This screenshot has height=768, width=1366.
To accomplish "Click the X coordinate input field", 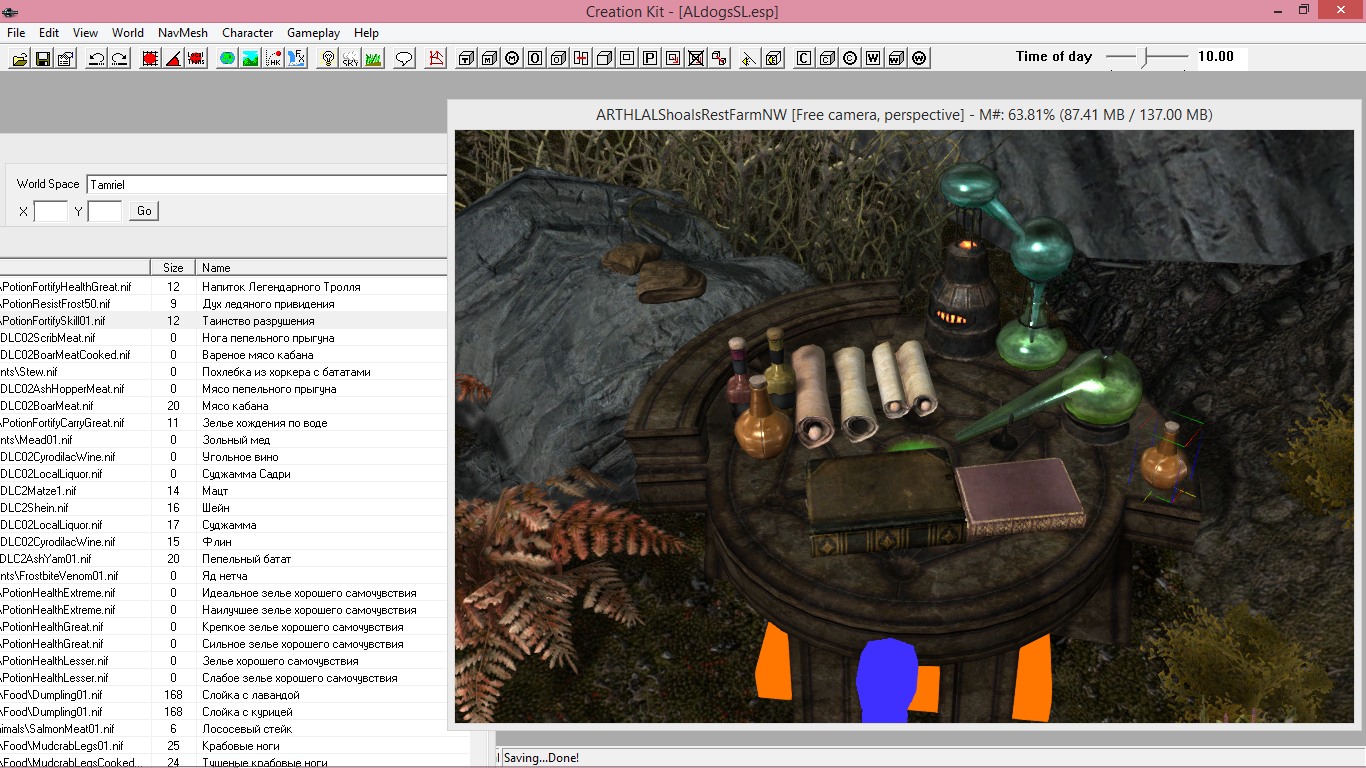I will [50, 211].
